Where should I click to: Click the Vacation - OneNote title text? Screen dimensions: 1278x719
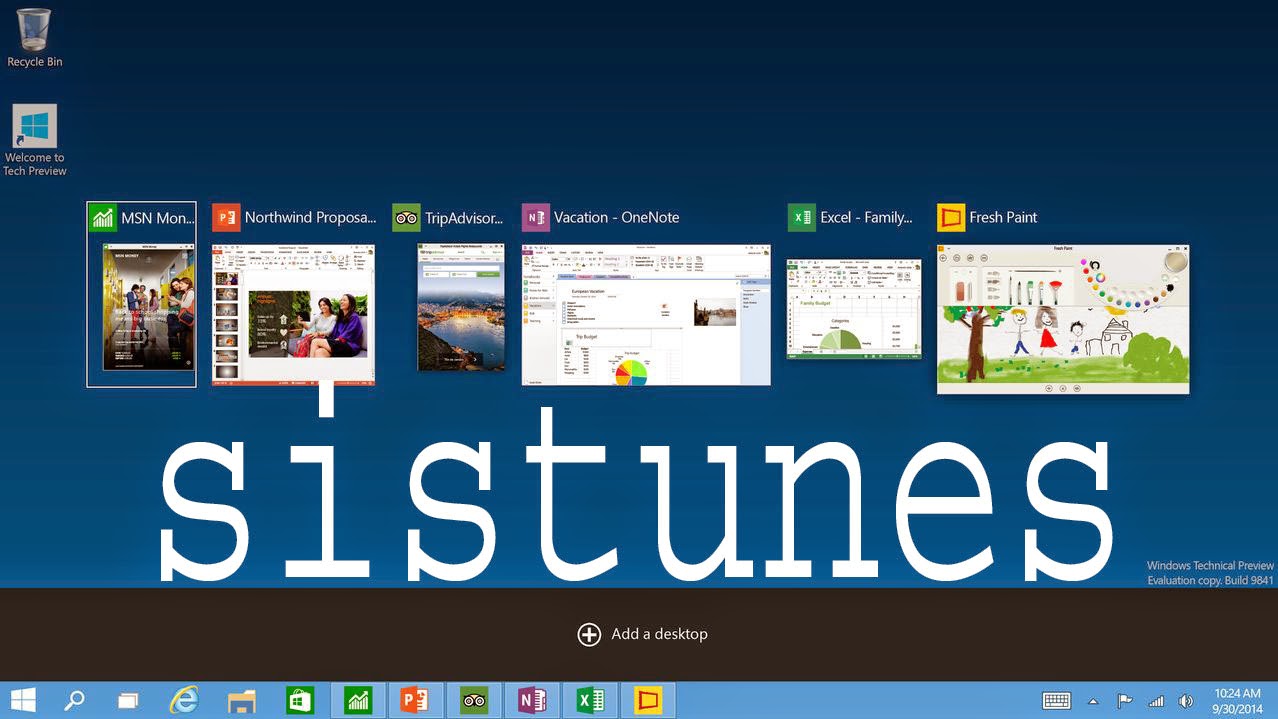point(617,217)
